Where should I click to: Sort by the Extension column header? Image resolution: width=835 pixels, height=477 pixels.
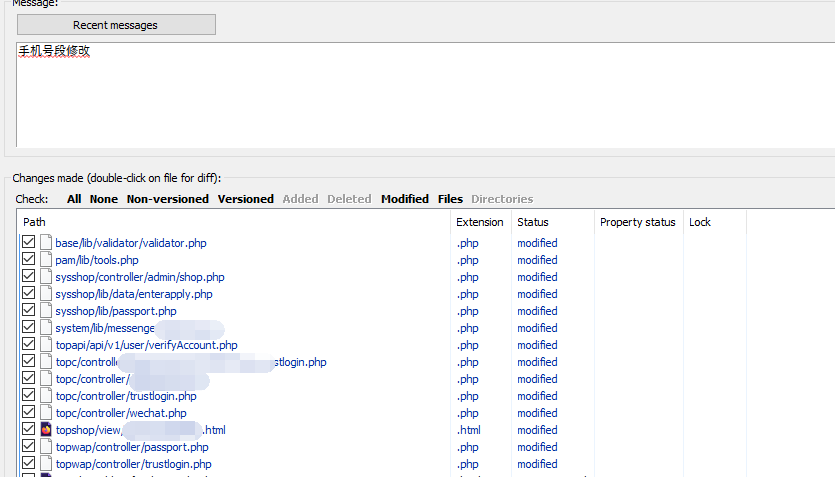click(x=481, y=222)
